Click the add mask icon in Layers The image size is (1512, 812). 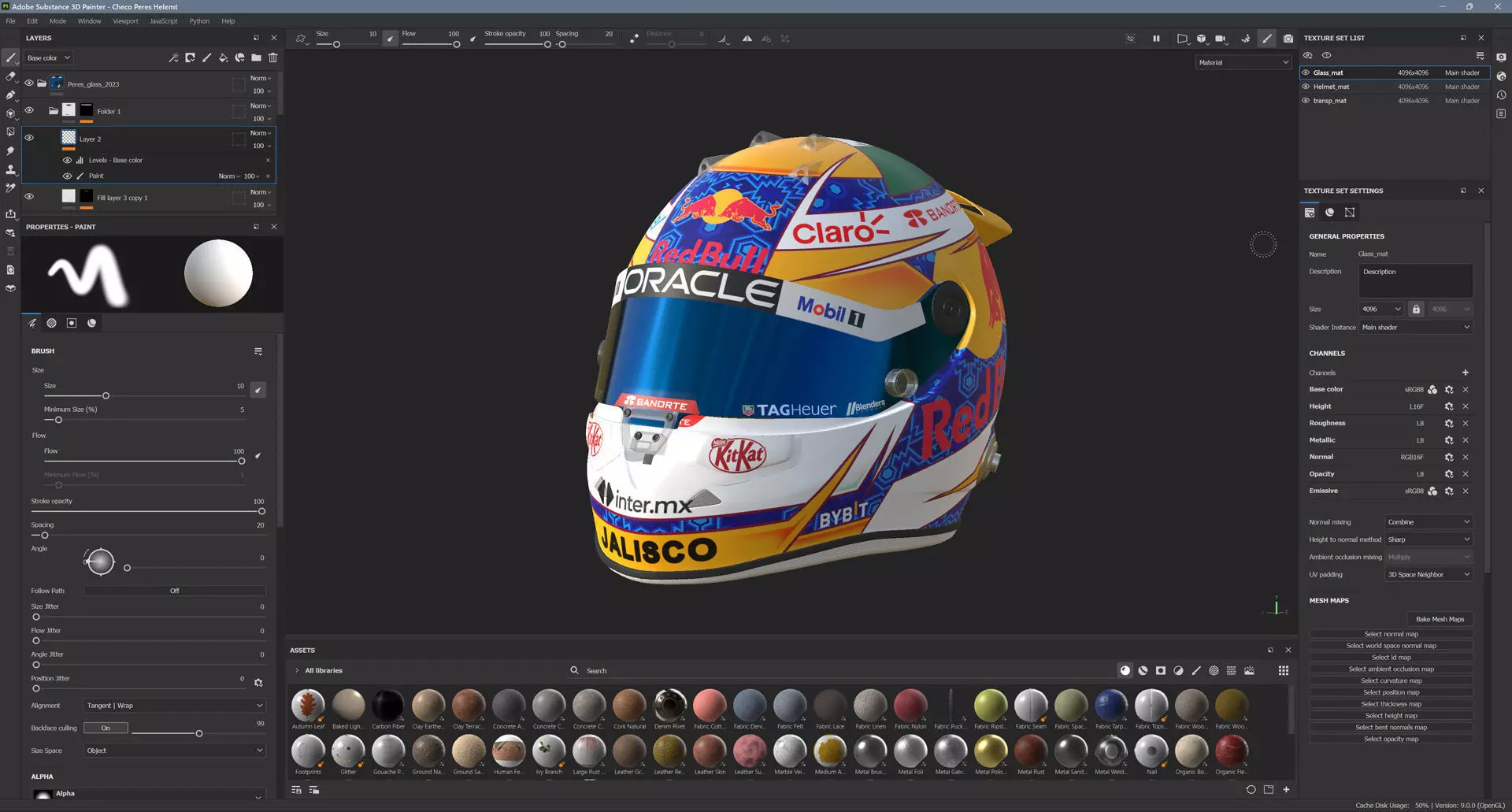coord(190,57)
